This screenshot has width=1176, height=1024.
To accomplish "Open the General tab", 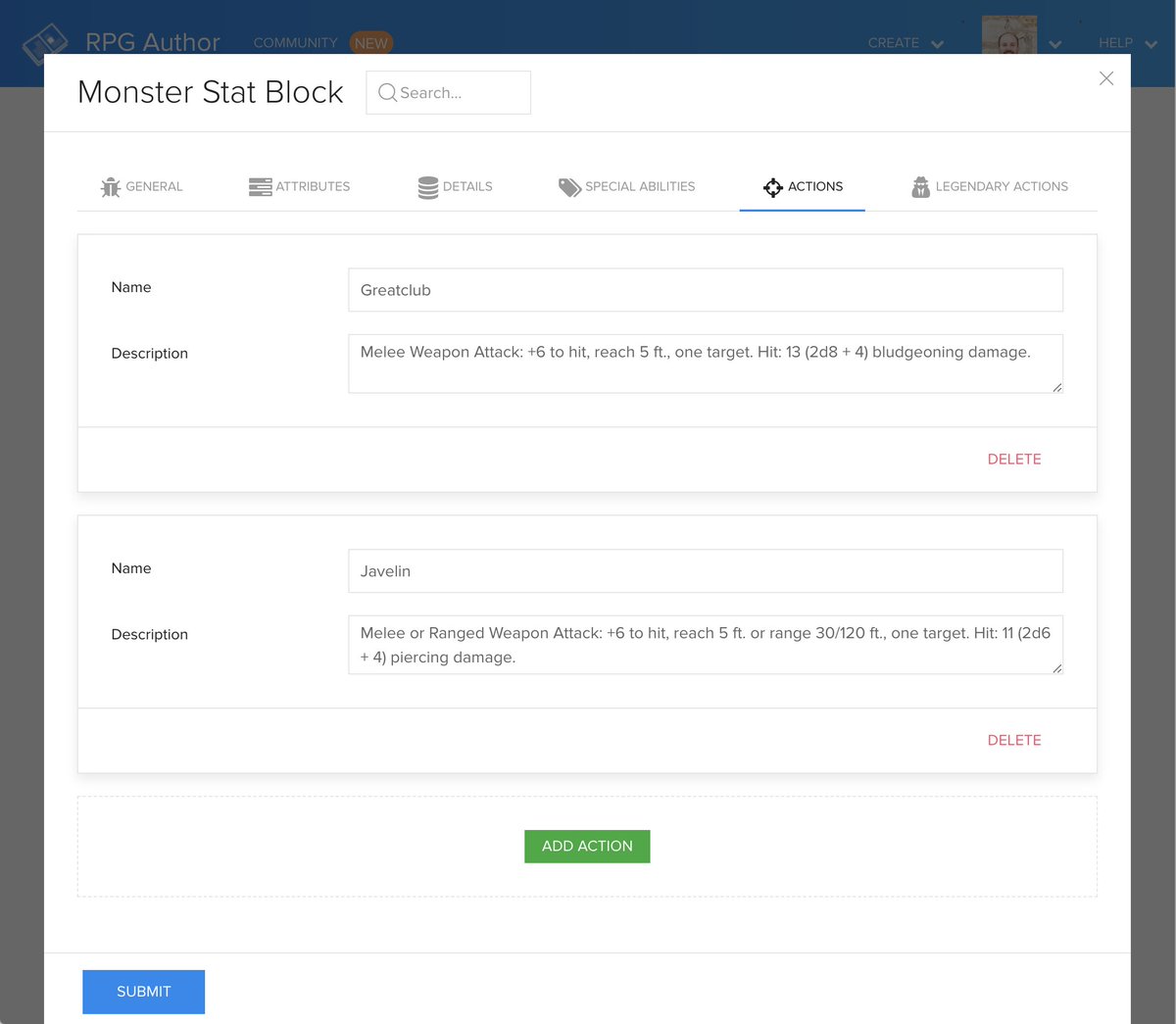I will [141, 186].
